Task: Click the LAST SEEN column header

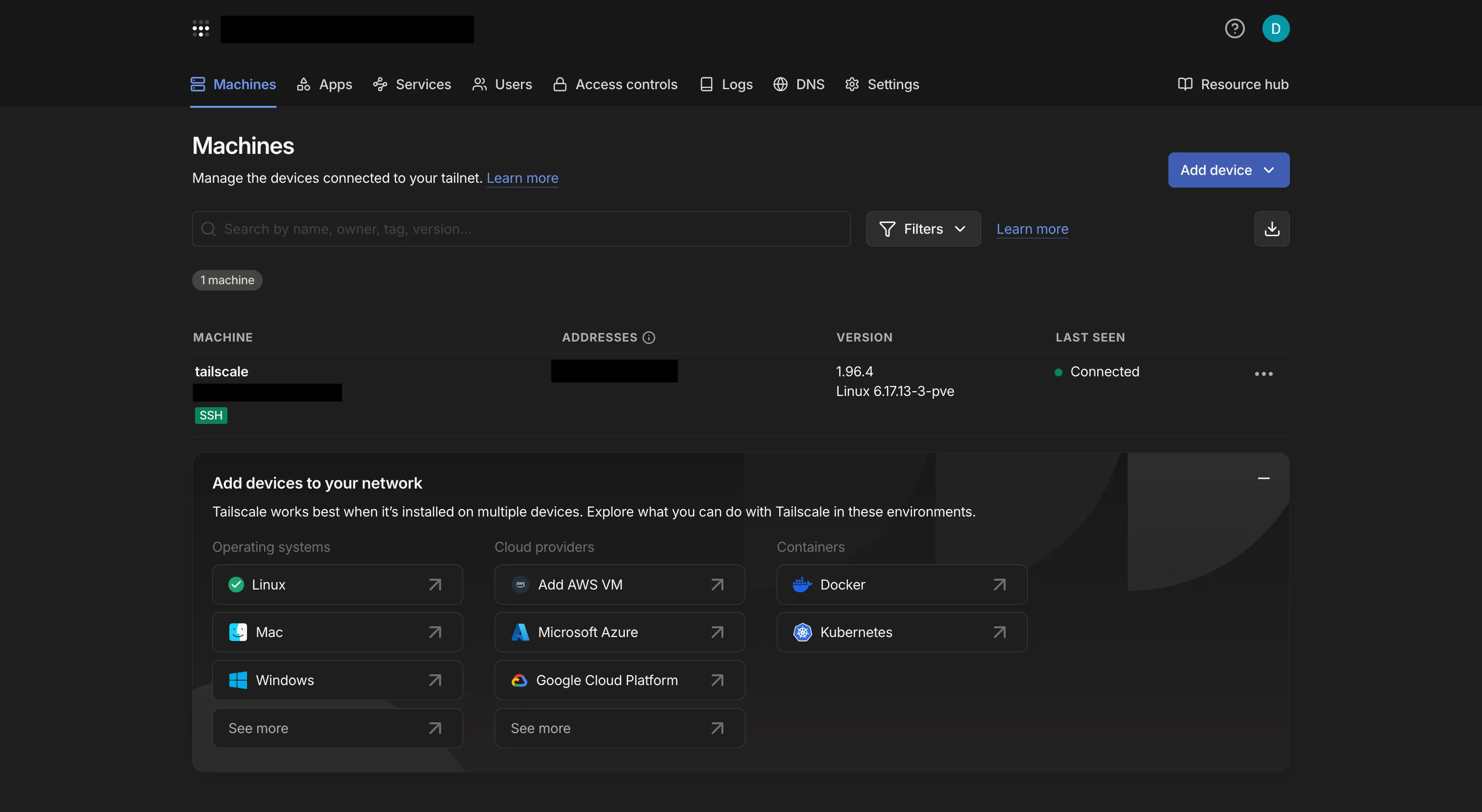Action: pos(1090,338)
